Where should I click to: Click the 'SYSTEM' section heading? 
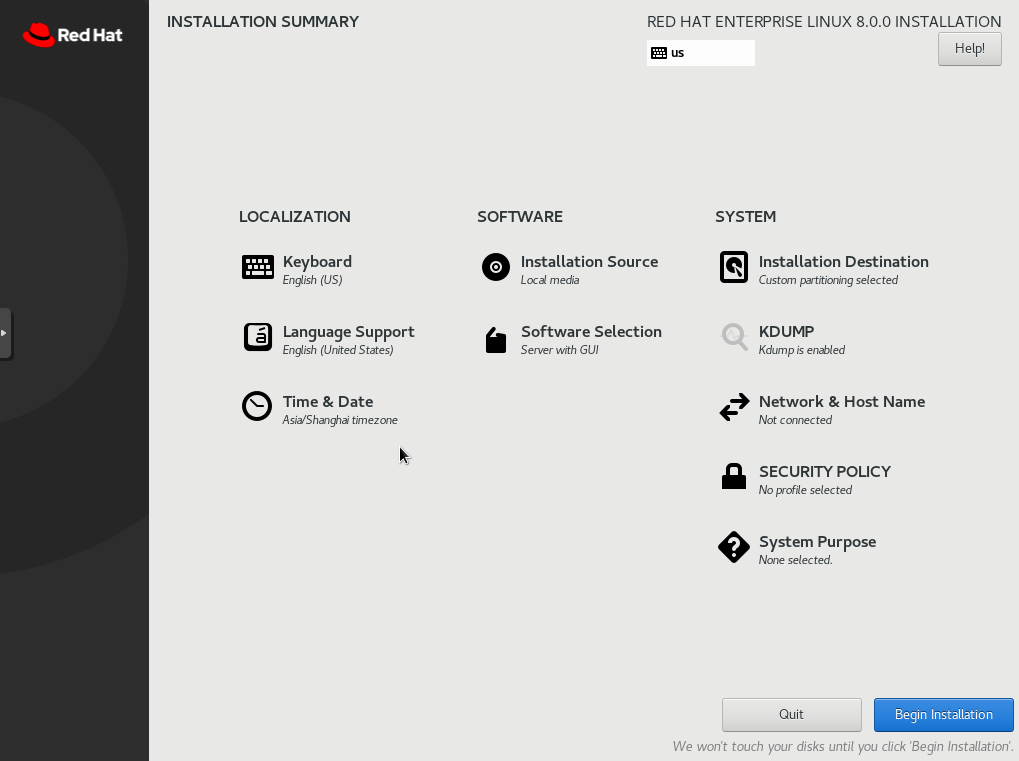tap(745, 216)
